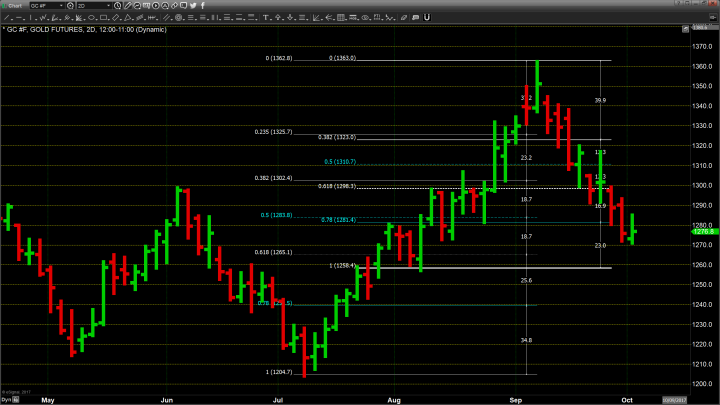This screenshot has height=405, width=720.
Task: Select the text T annotation tool
Action: (x=266, y=17)
